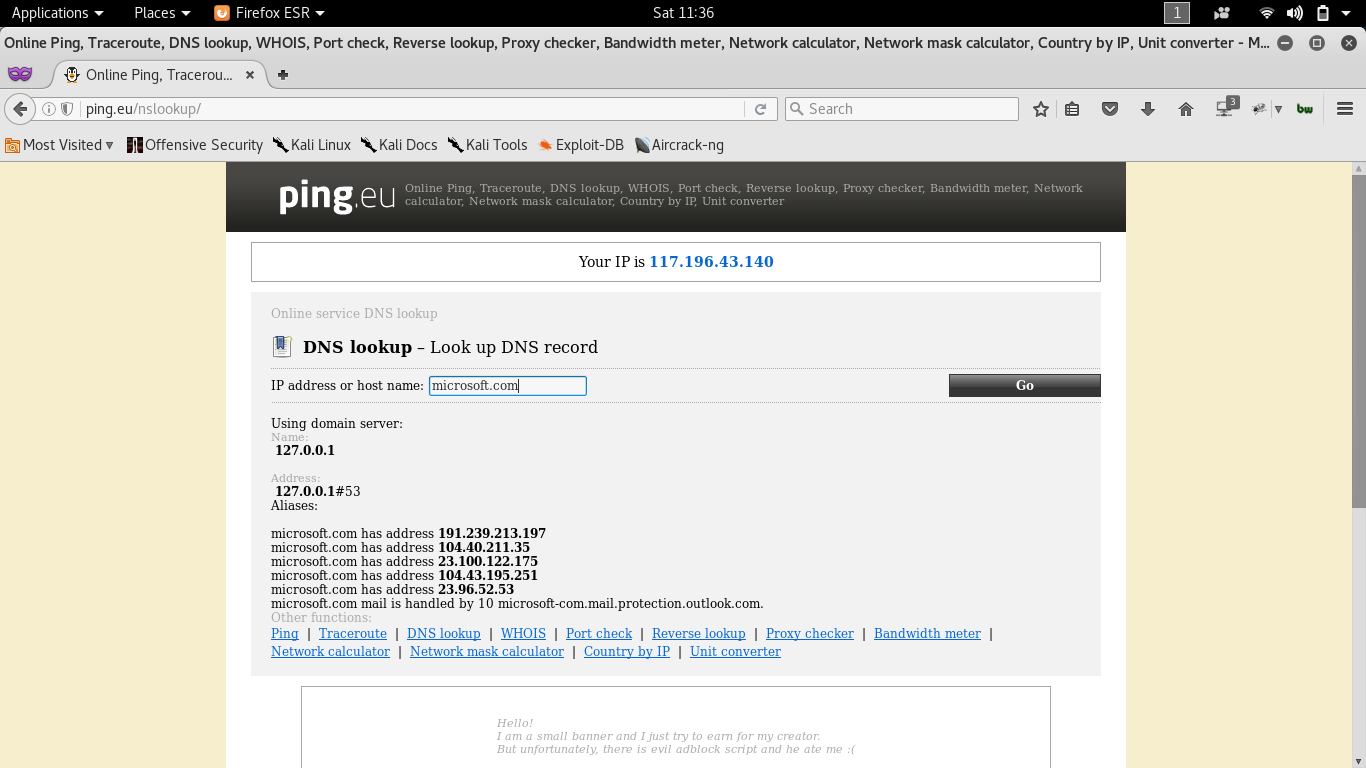Close the Online Ping tab
This screenshot has height=768, width=1366.
(249, 75)
